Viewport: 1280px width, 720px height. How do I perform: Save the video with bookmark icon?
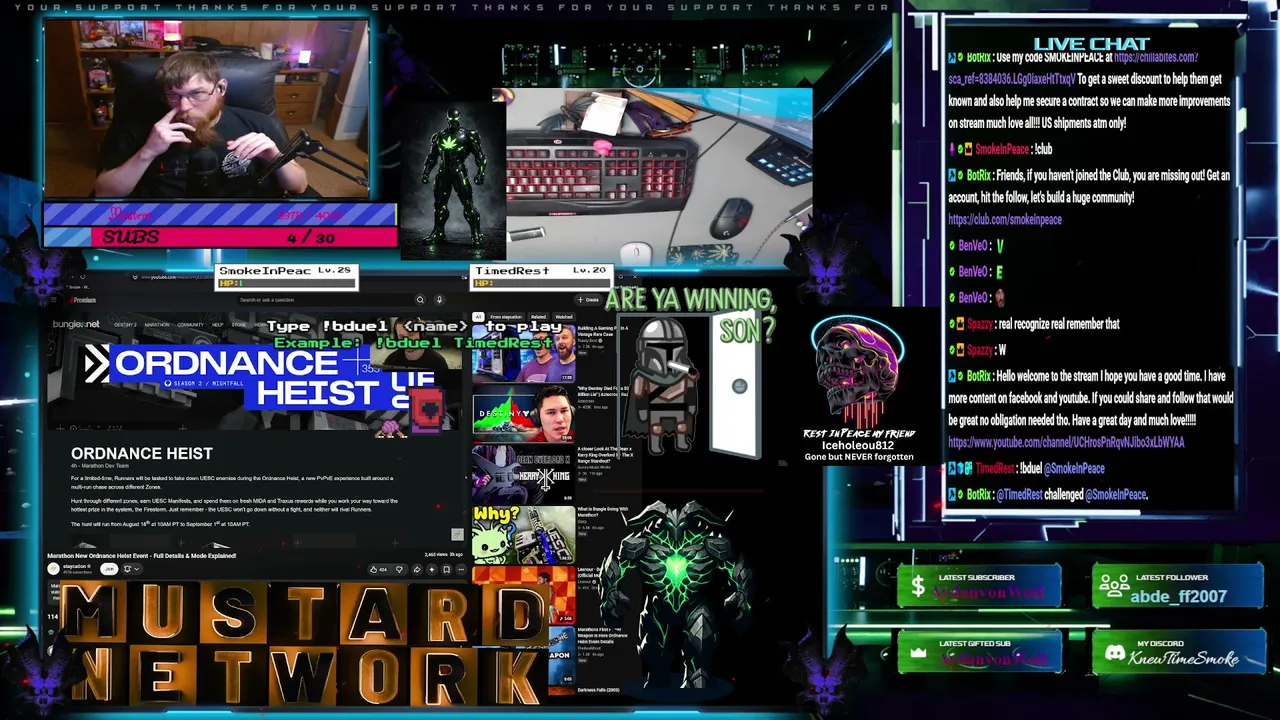446,569
